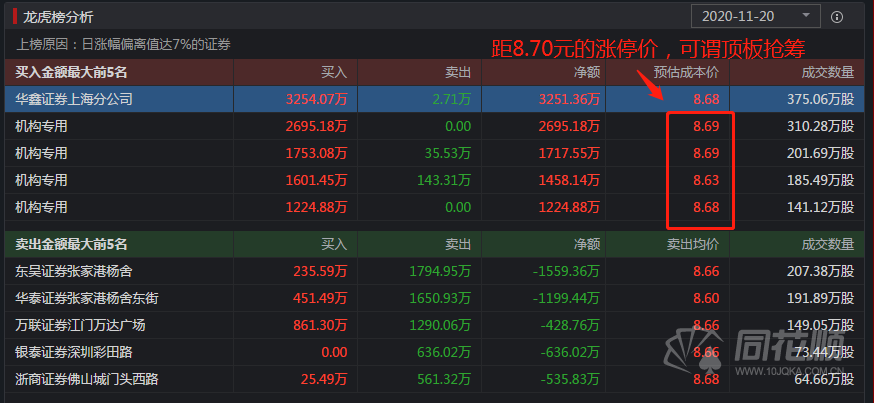Open the 2020-11-20 date dropdown
Viewport: 874px width, 403px height.
[x=755, y=16]
